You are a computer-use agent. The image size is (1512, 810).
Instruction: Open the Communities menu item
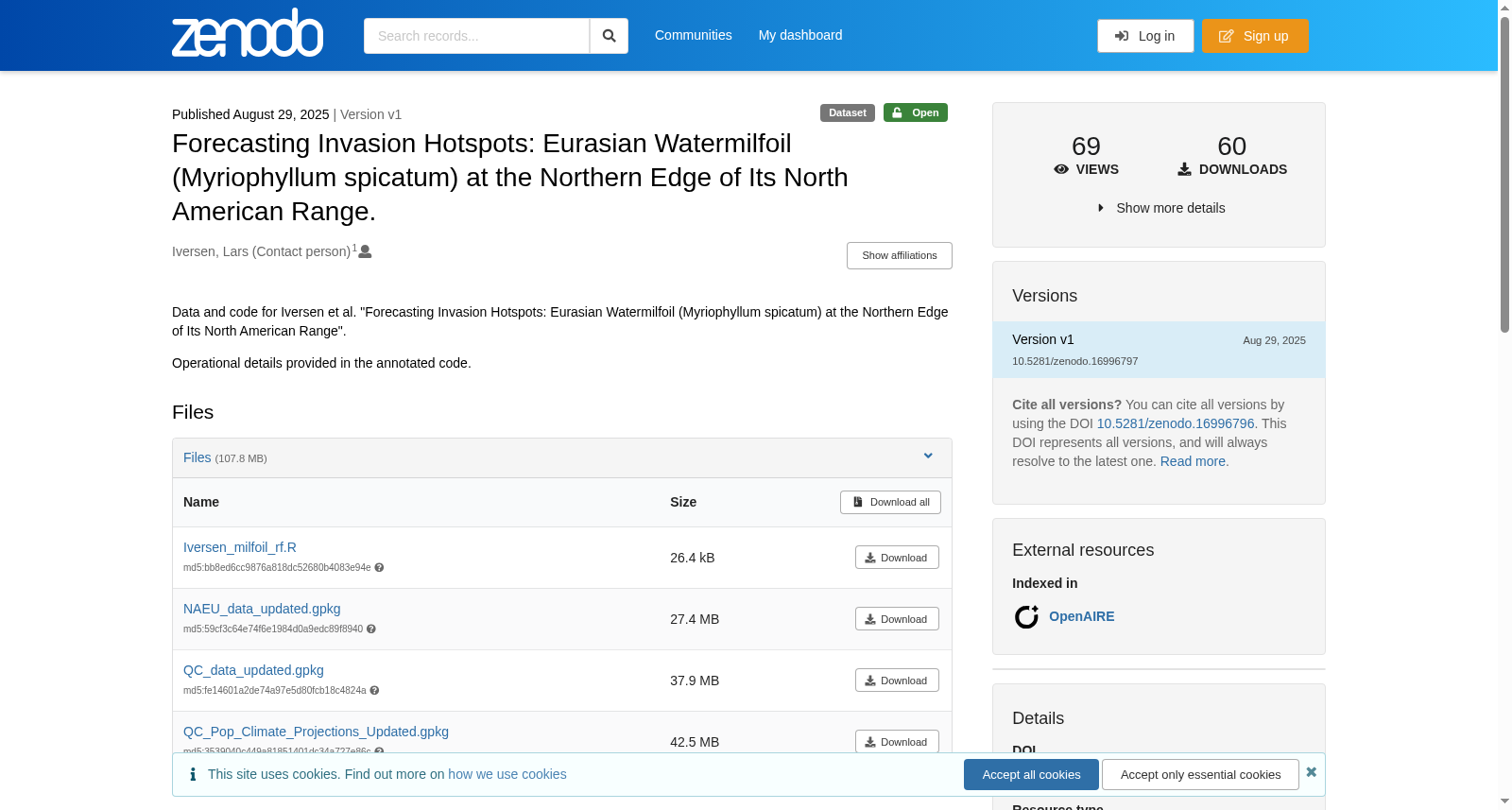(x=694, y=35)
